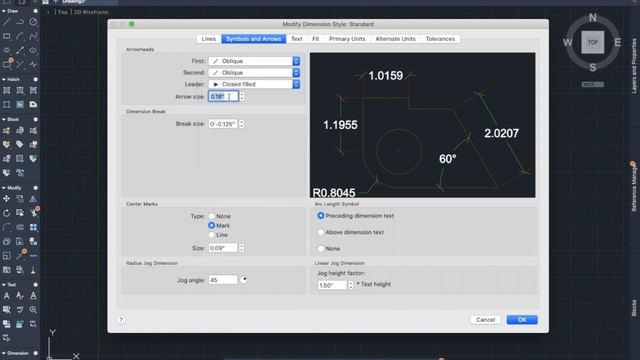Click the N compass direction on ViewCube
640x360 pixels.
[x=593, y=18]
